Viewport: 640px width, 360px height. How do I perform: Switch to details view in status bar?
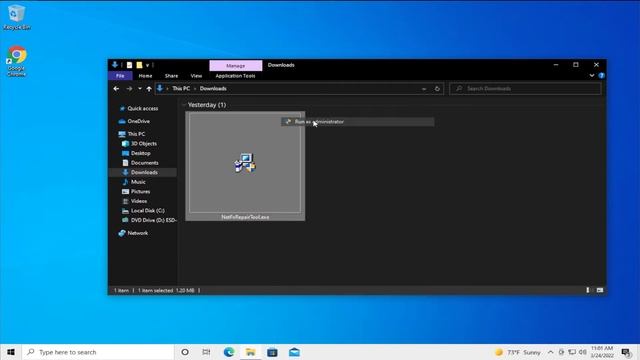pyautogui.click(x=588, y=290)
